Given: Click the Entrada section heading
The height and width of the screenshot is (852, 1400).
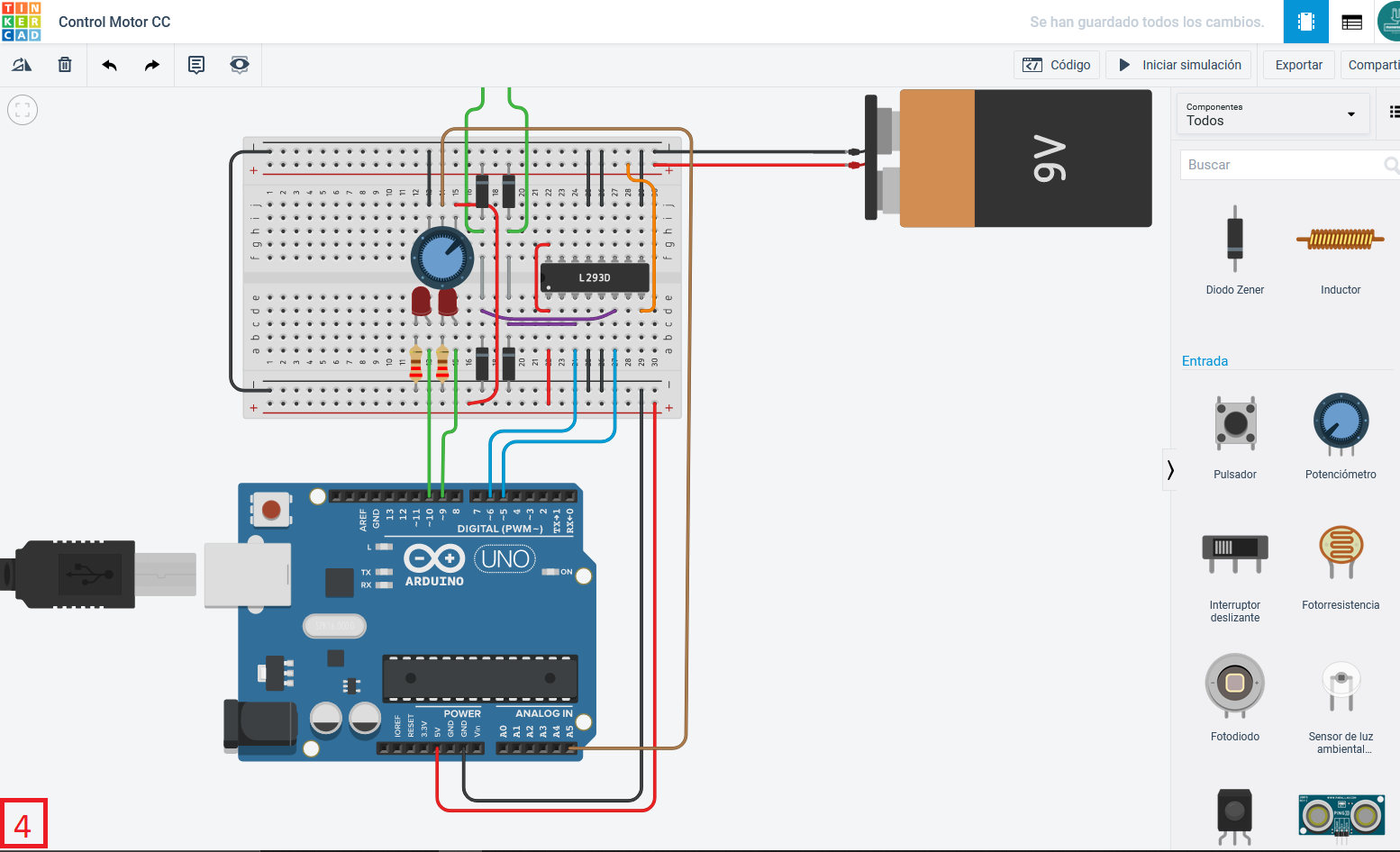Looking at the screenshot, I should [1205, 361].
